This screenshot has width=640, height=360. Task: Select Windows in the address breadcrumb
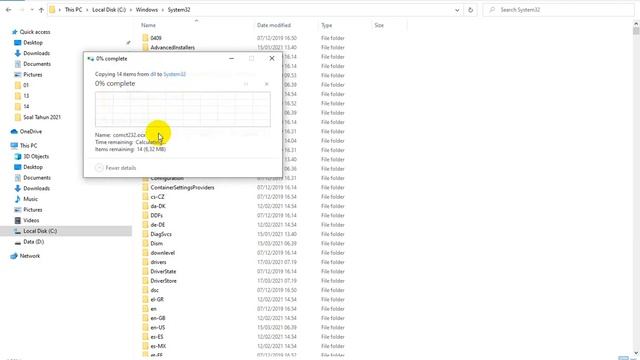(x=147, y=10)
